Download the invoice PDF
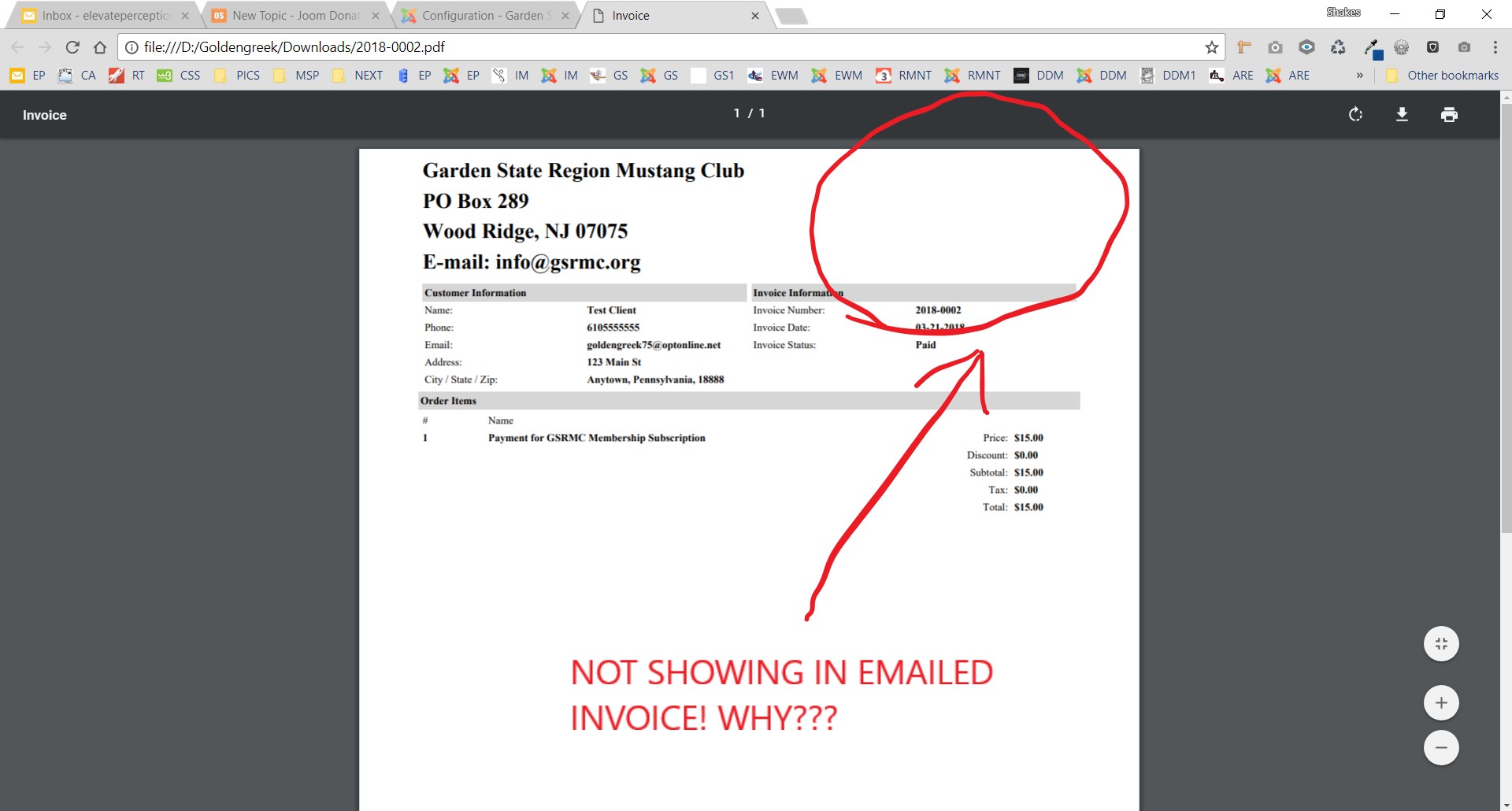This screenshot has height=811, width=1512. pyautogui.click(x=1402, y=115)
